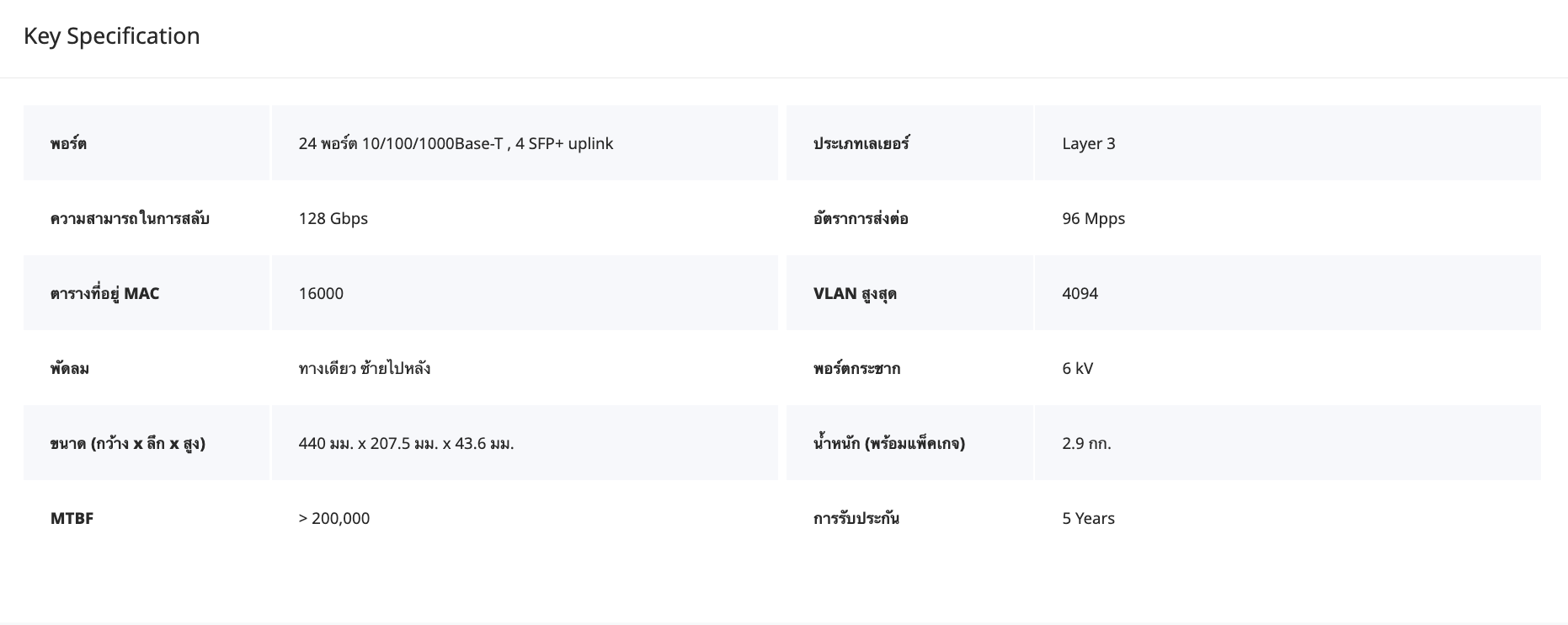Screen dimensions: 1568x625
Task: Click the พอร์ต row label
Action: pyautogui.click(x=68, y=143)
